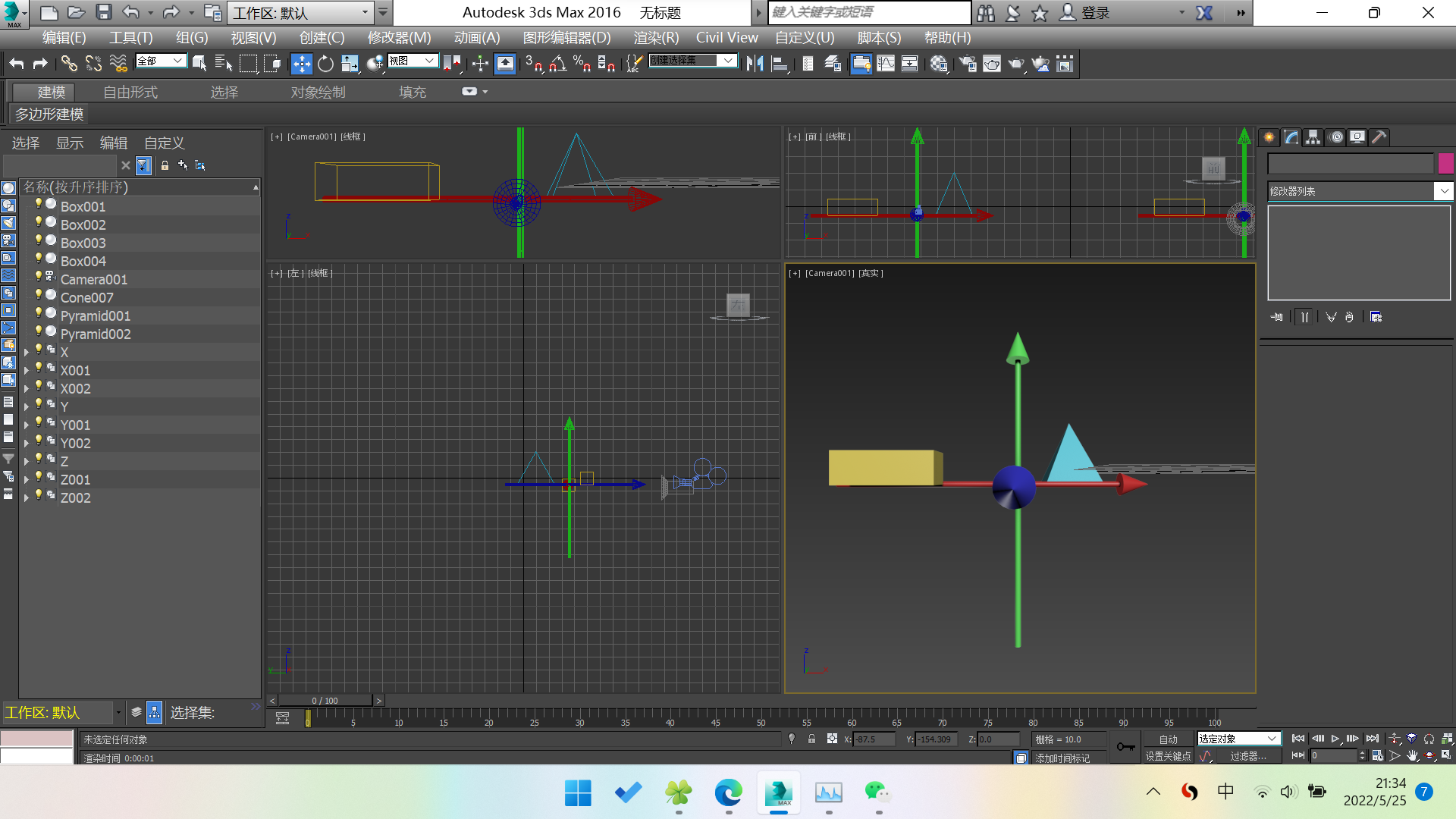Image resolution: width=1456 pixels, height=819 pixels.
Task: Toggle the selection lock icon in status bar
Action: tap(811, 739)
